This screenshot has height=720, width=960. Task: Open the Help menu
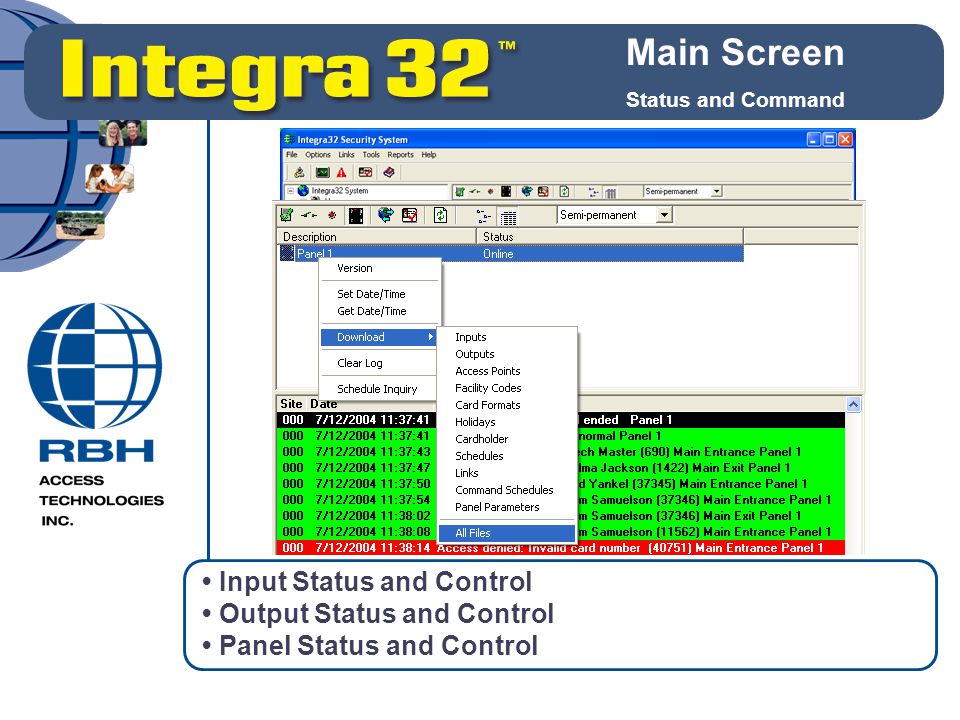coord(429,155)
